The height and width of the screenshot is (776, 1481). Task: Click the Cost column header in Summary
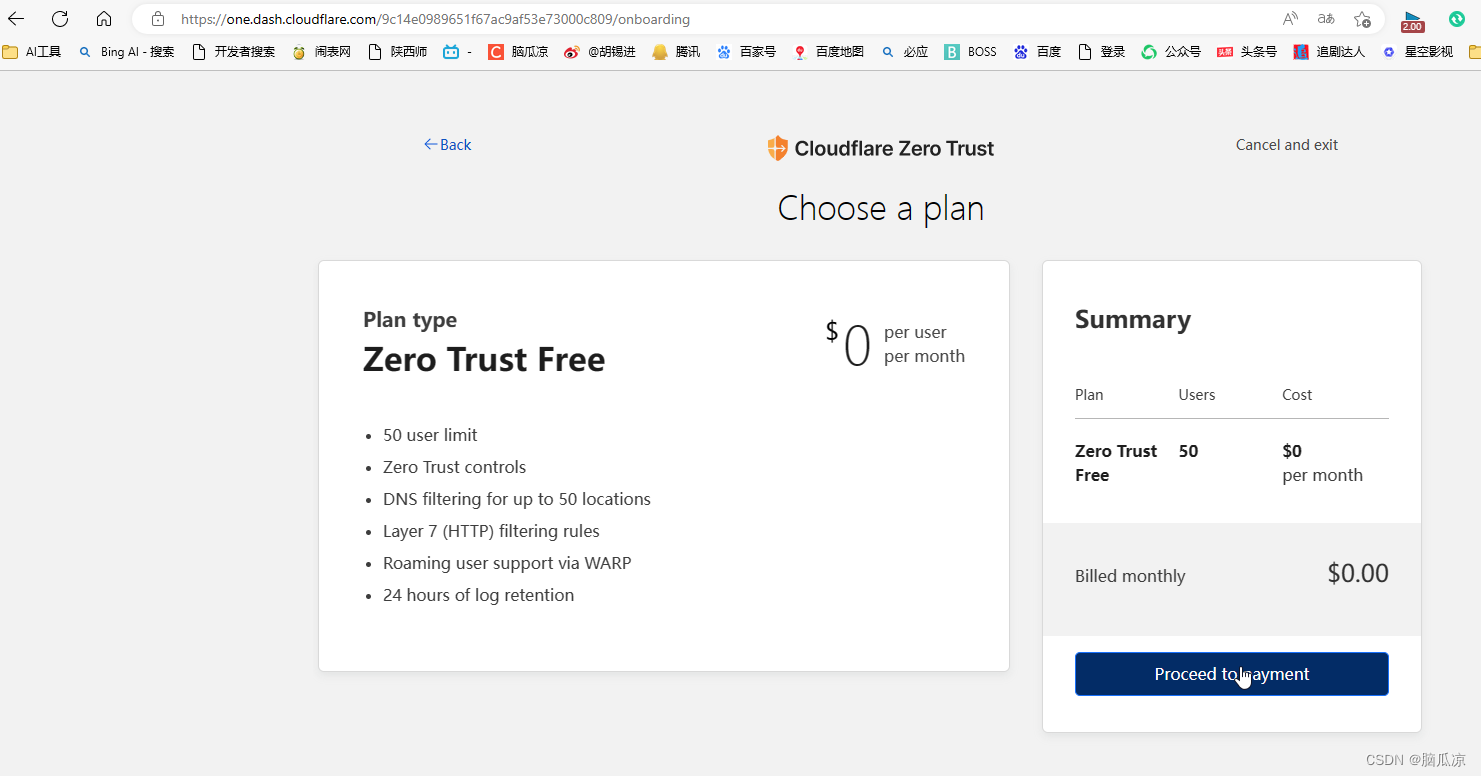(1297, 395)
